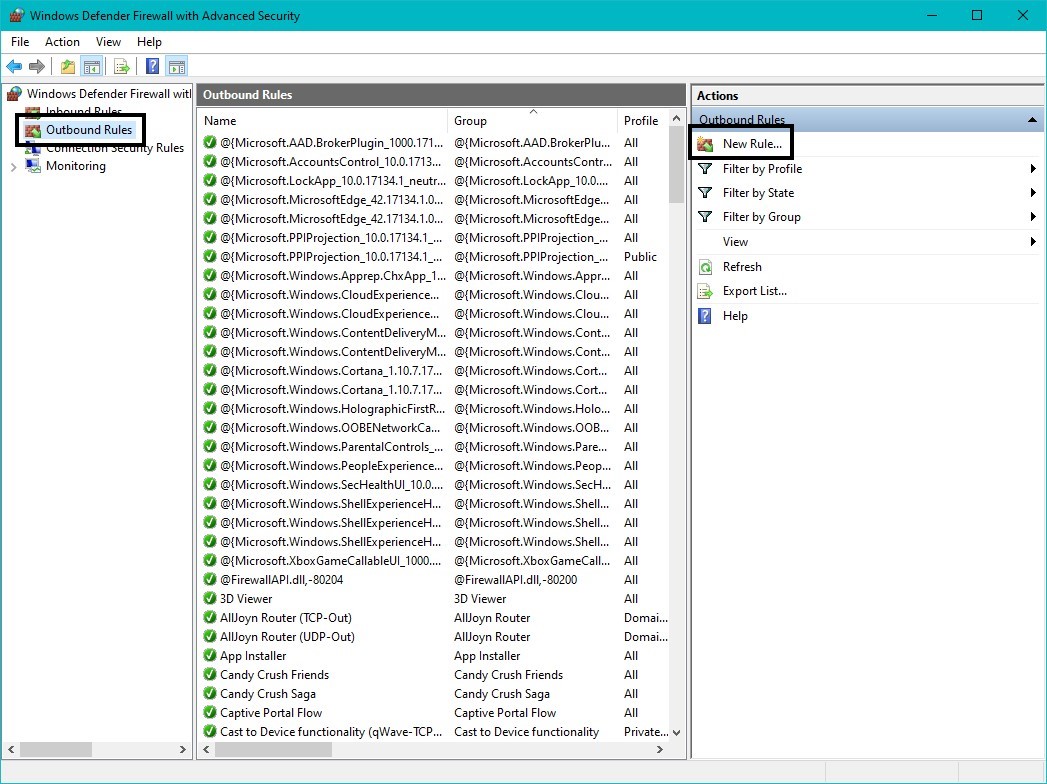Click scroll right arrow of tree pane
The height and width of the screenshot is (784, 1047).
tap(182, 750)
